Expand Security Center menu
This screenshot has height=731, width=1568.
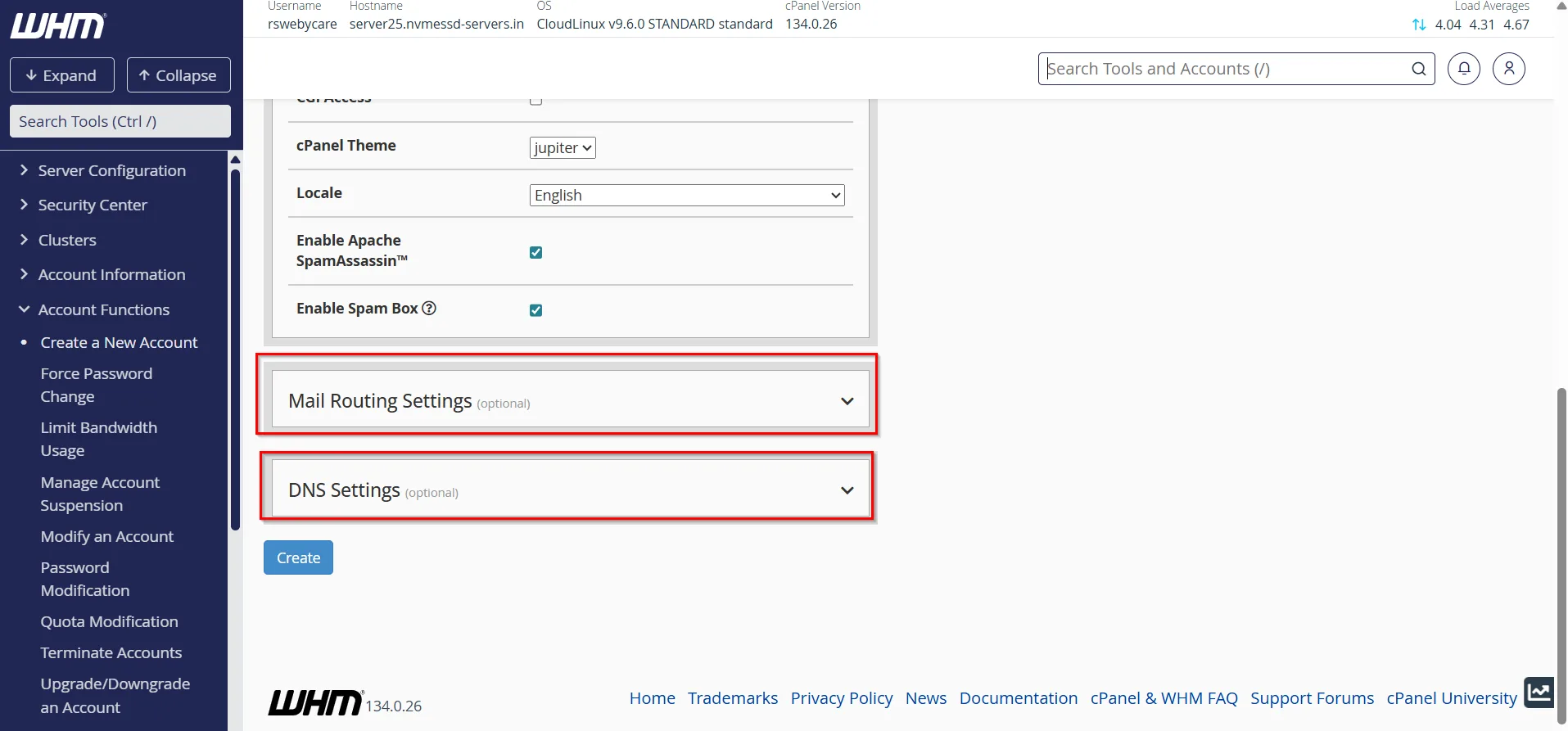[93, 205]
